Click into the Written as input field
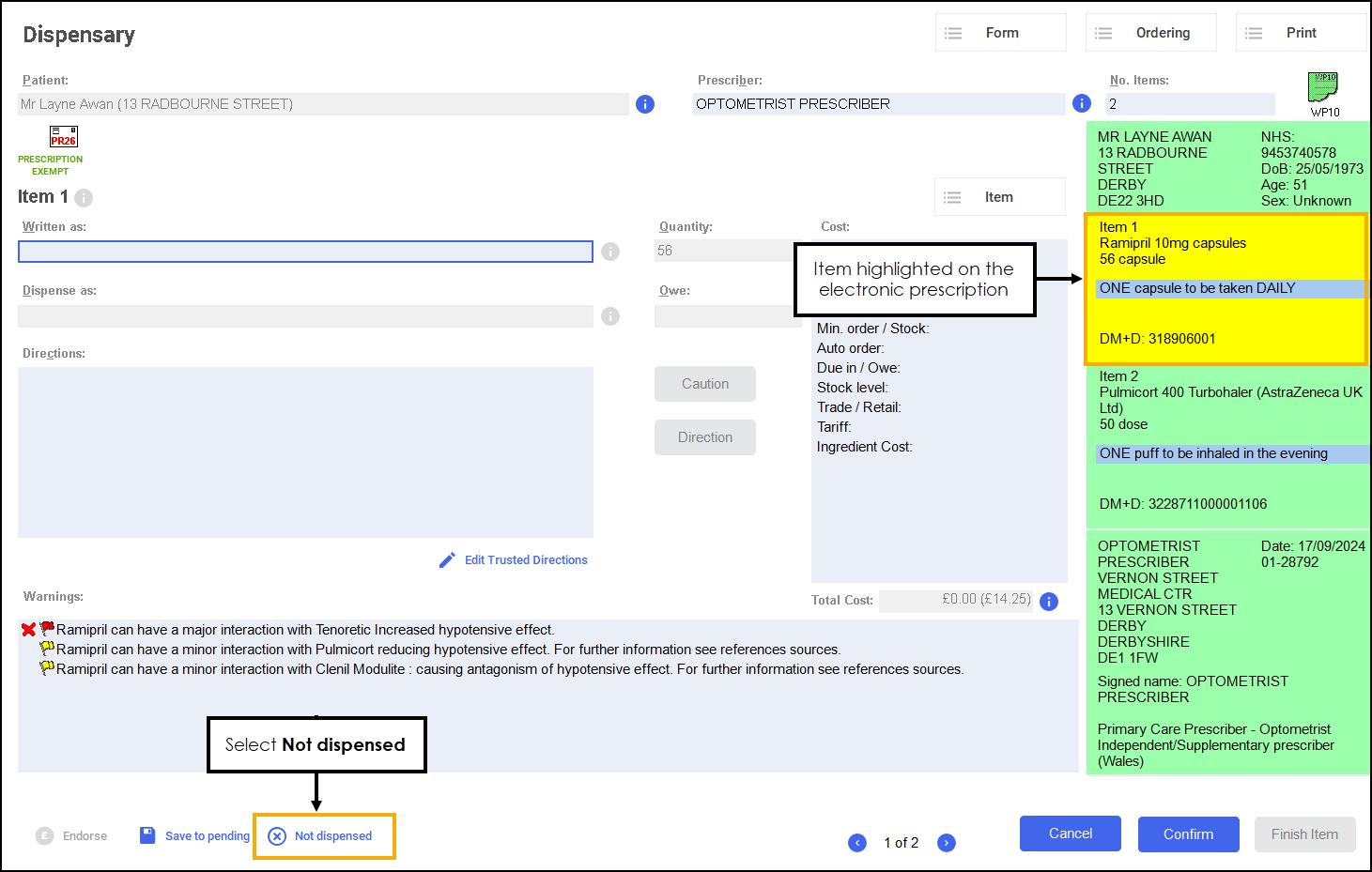 pos(305,252)
